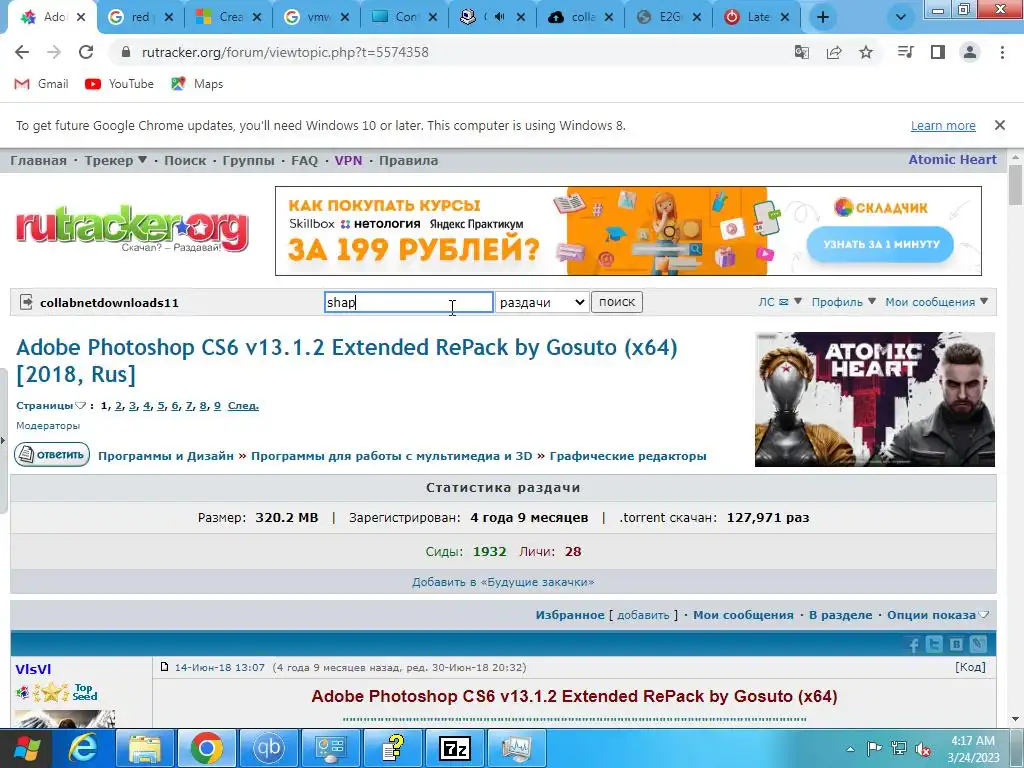Click Добавить в «Будущие закачки»

pos(503,582)
